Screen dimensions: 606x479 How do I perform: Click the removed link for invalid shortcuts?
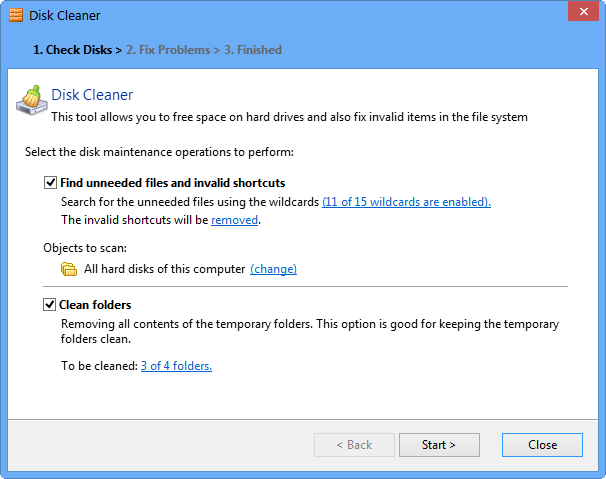[235, 220]
